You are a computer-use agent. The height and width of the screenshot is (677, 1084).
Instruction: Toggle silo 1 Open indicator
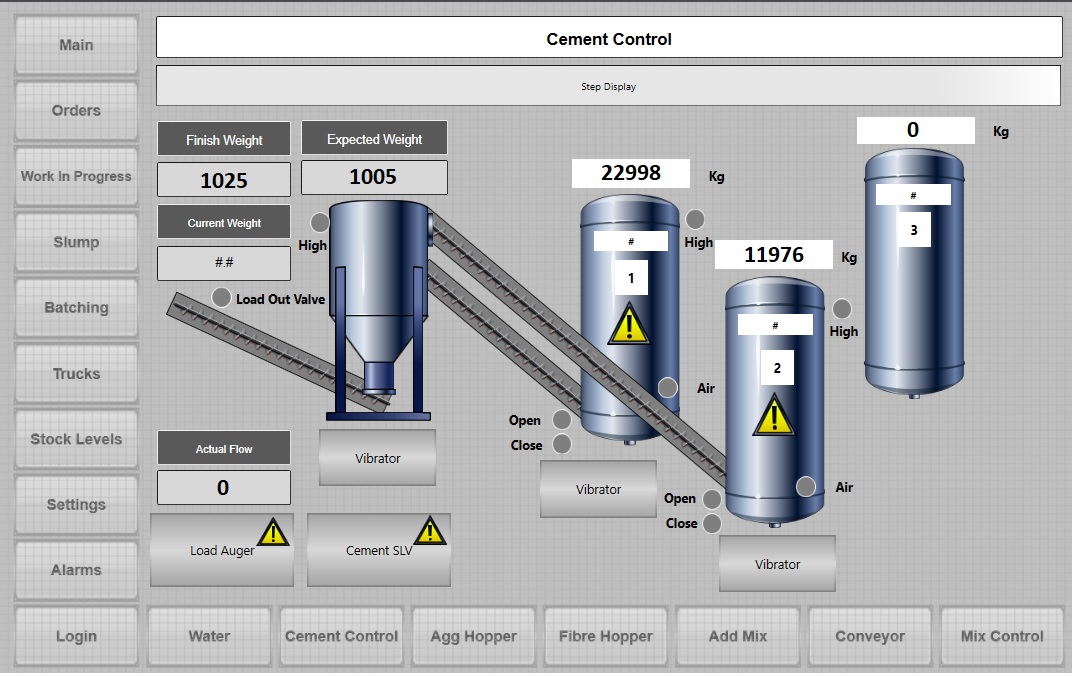[562, 420]
